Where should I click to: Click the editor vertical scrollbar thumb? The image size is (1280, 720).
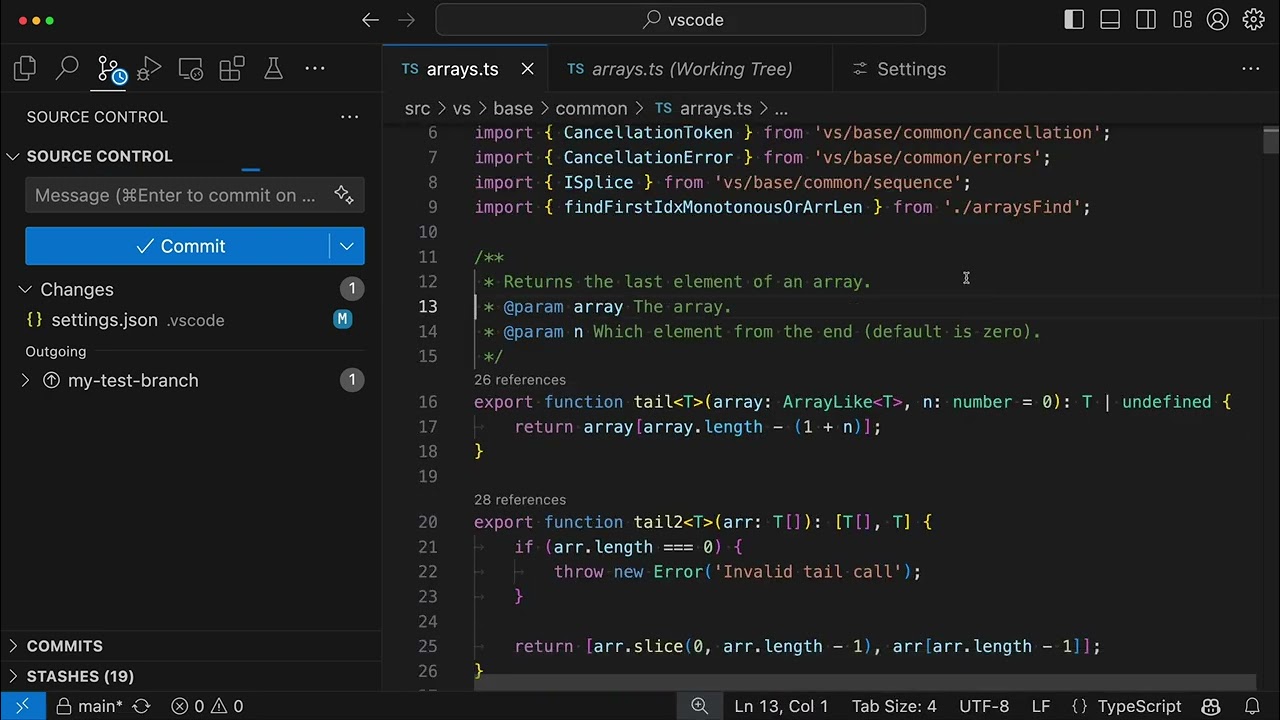pyautogui.click(x=1270, y=140)
